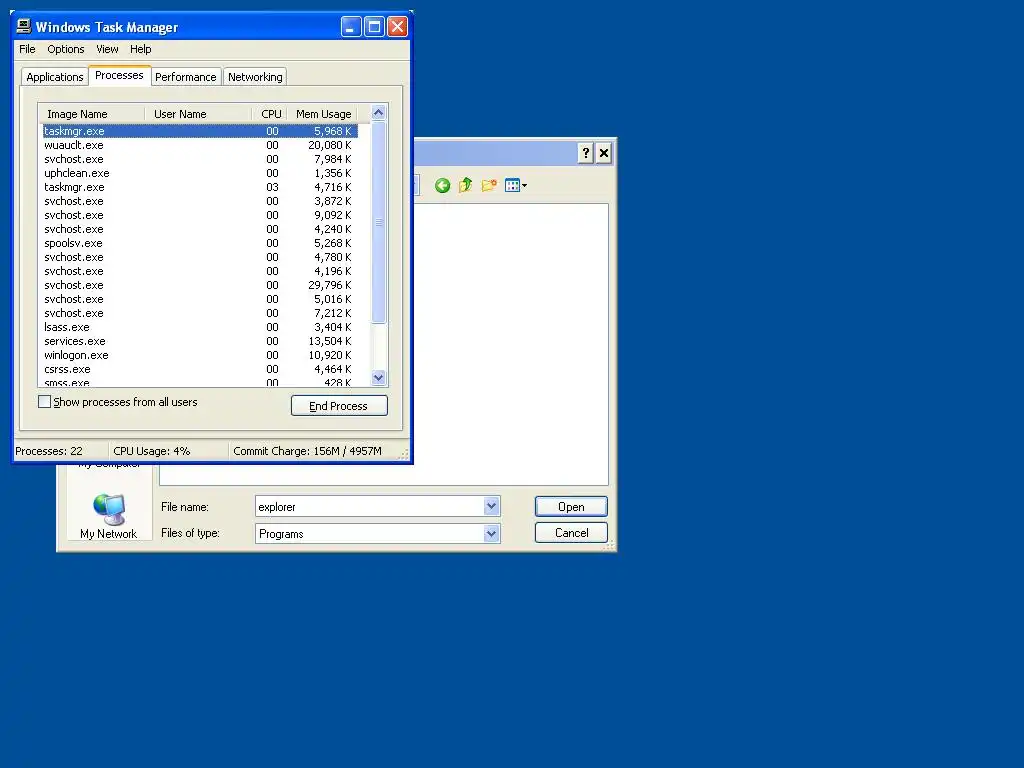
Task: Sort by the Image Name column header
Action: [91, 114]
